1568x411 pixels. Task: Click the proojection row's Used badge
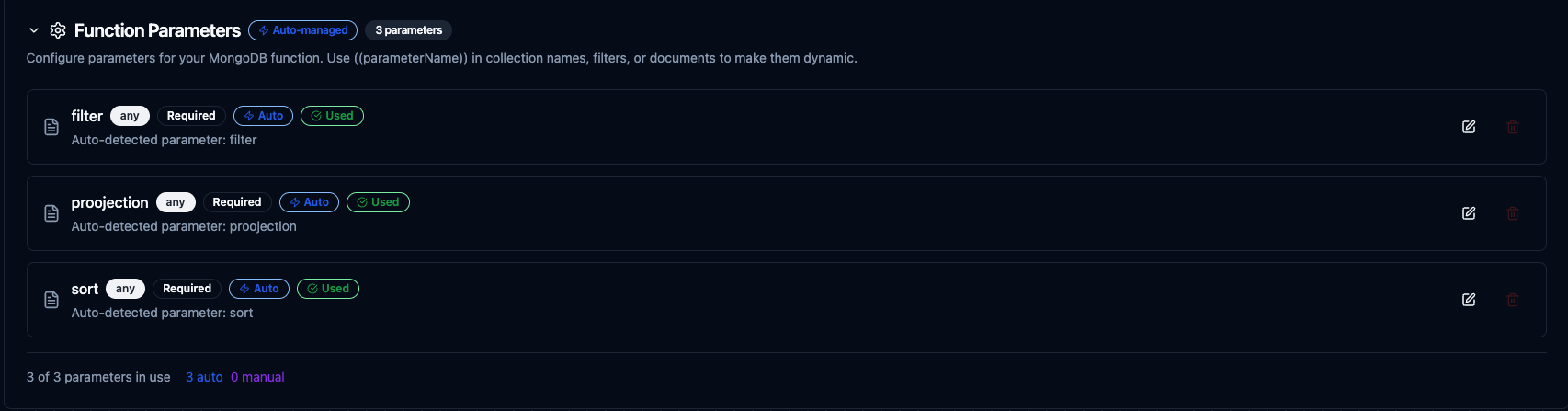tap(378, 202)
